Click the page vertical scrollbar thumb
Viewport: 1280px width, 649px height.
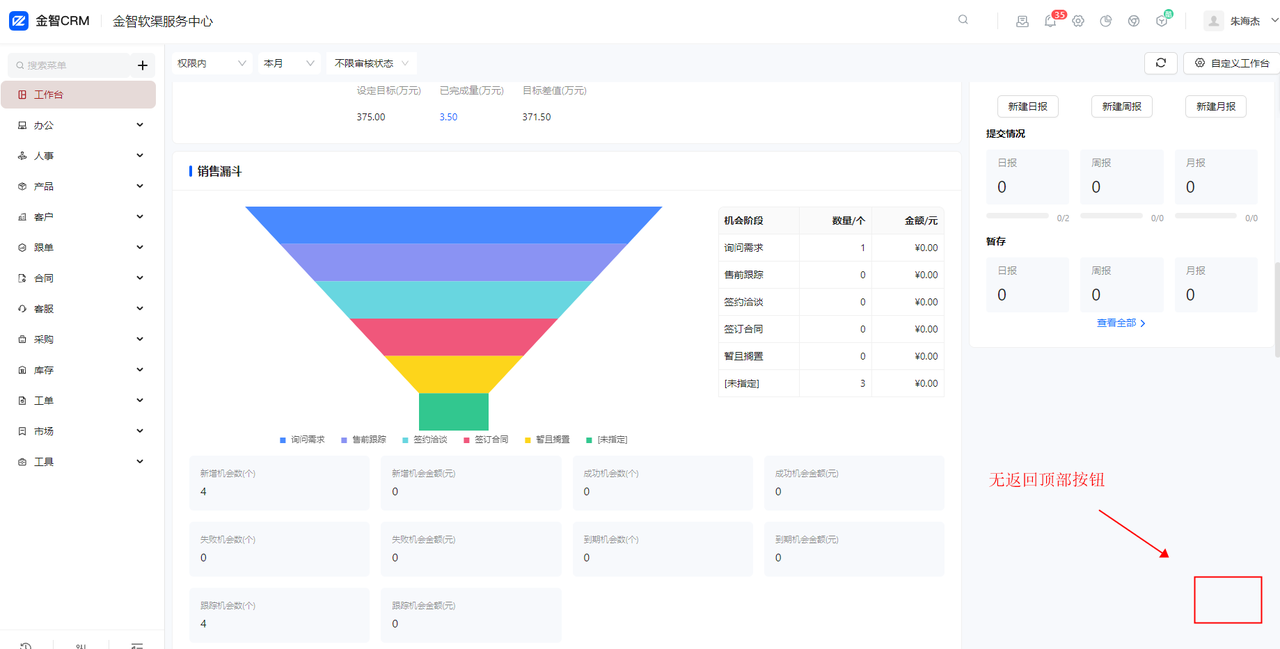tap(1276, 310)
